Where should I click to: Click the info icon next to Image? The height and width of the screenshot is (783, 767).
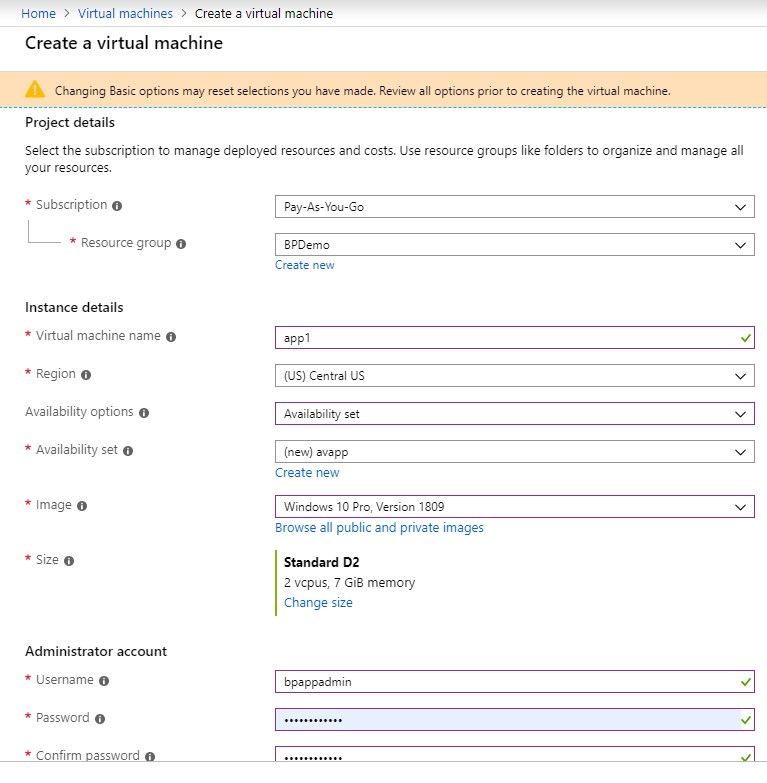point(82,506)
